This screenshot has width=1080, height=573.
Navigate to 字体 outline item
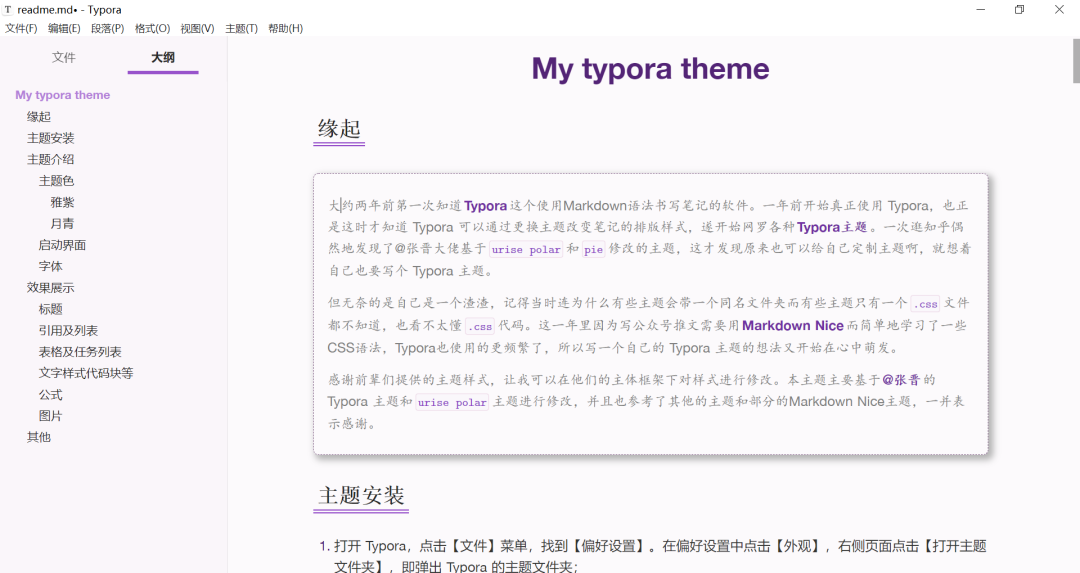pyautogui.click(x=50, y=266)
